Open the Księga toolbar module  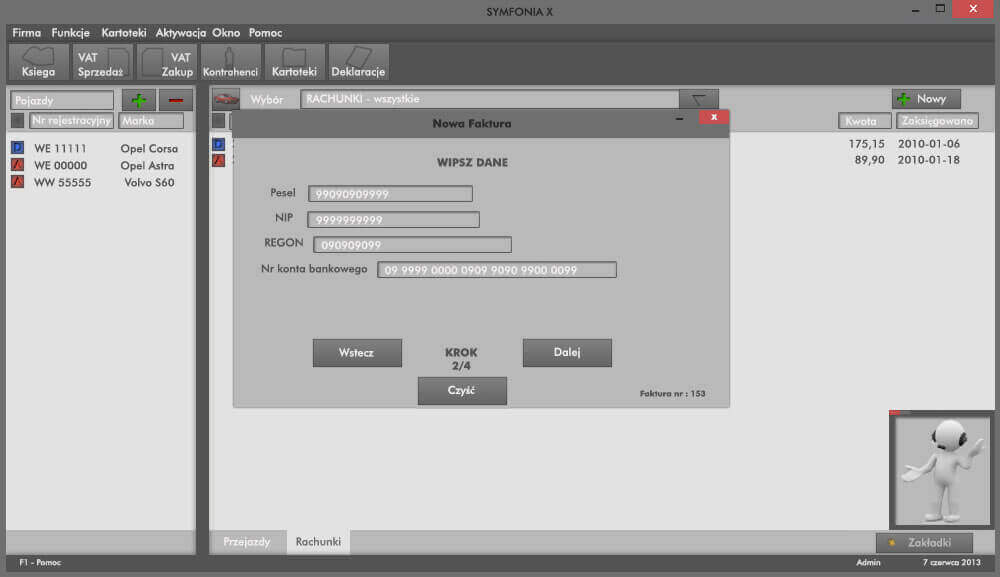38,62
